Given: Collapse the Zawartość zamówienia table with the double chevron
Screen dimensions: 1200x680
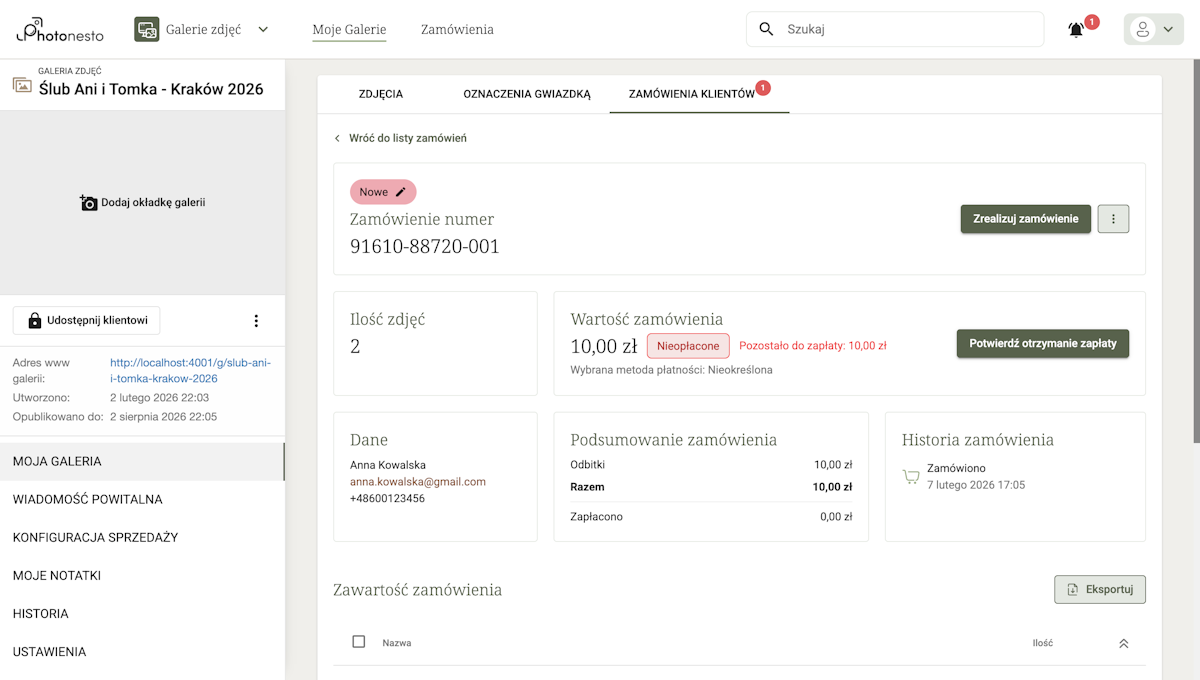Looking at the screenshot, I should click(x=1125, y=642).
